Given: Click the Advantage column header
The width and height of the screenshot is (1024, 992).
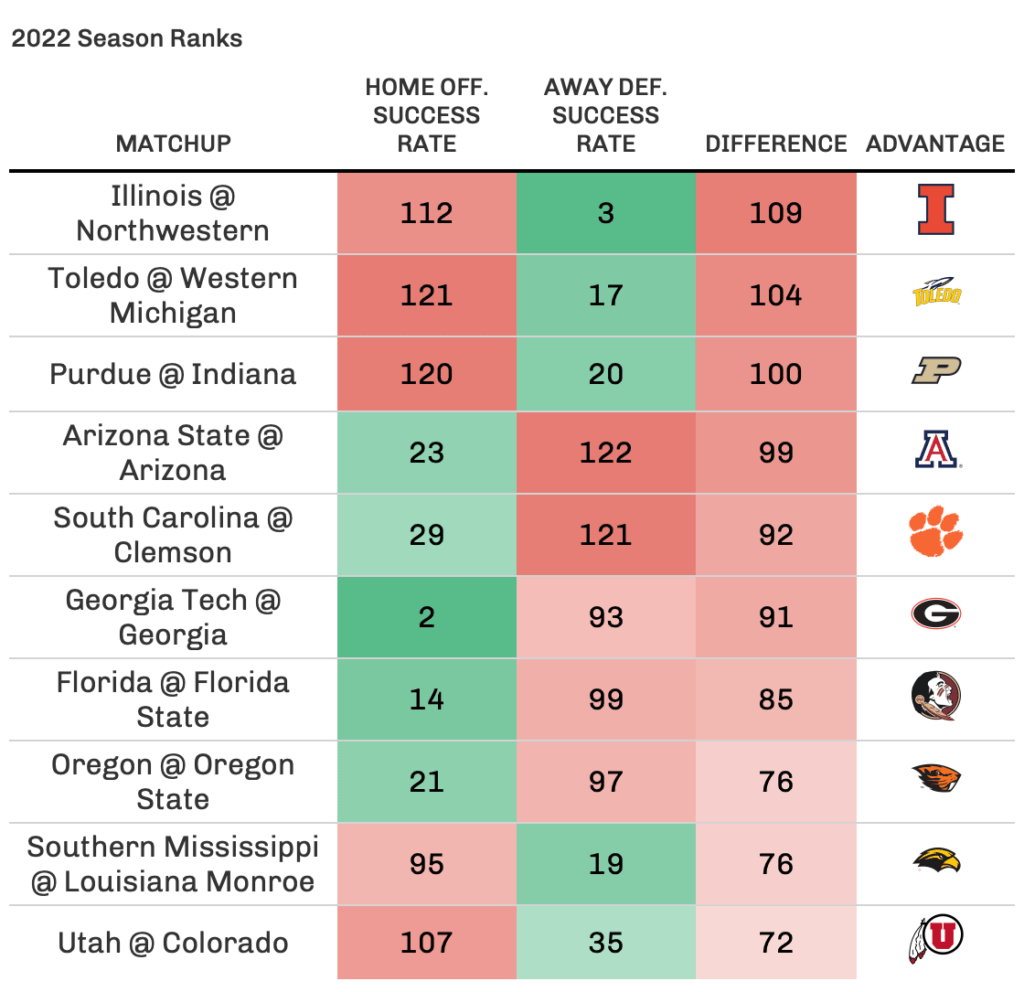Looking at the screenshot, I should [935, 143].
